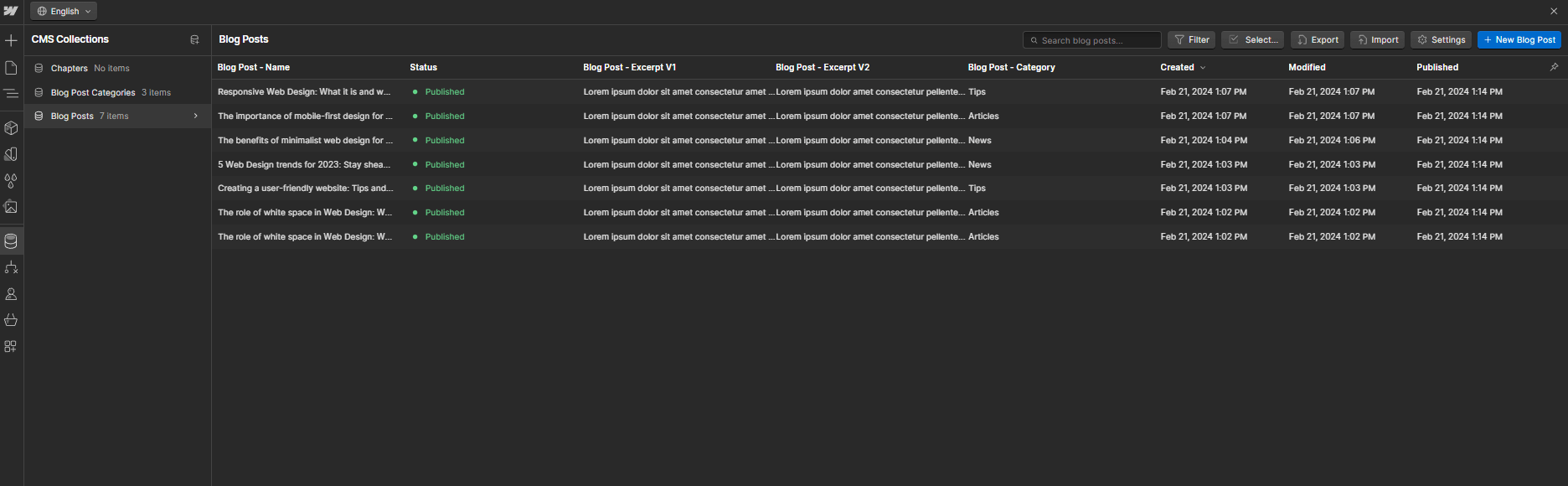Open the Navigator panel
1568x486 pixels.
(11, 94)
